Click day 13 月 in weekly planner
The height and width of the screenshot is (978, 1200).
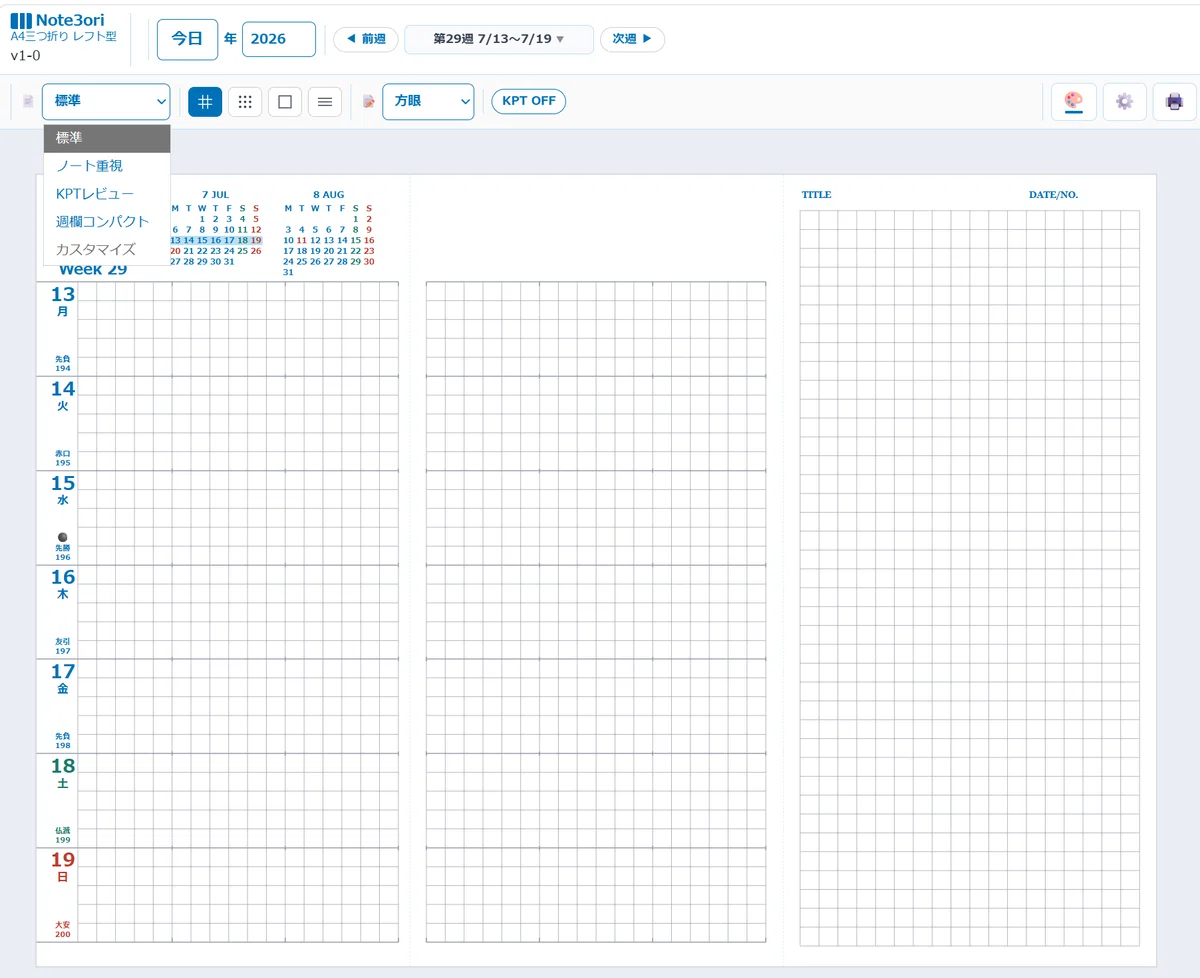pos(63,300)
